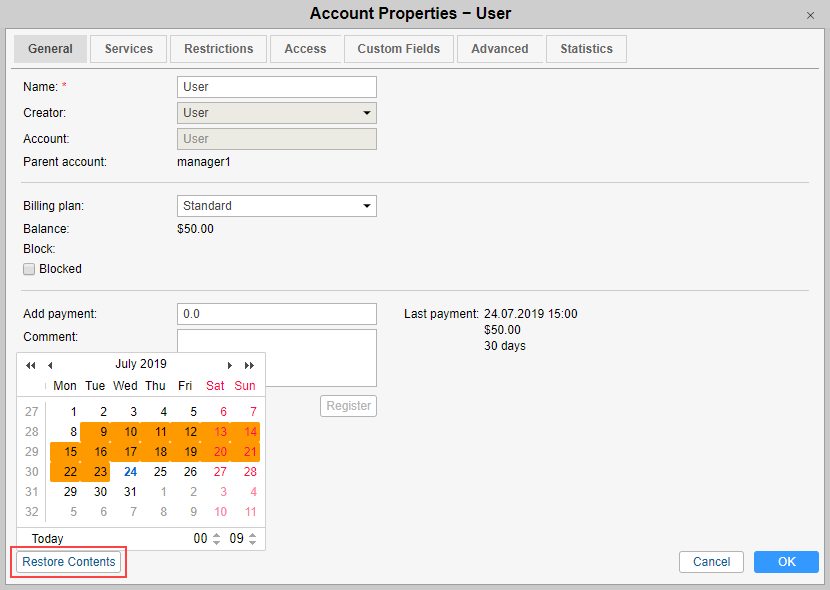The image size is (830, 590).
Task: Click the minutes stepper arrows
Action: pyautogui.click(x=252, y=539)
